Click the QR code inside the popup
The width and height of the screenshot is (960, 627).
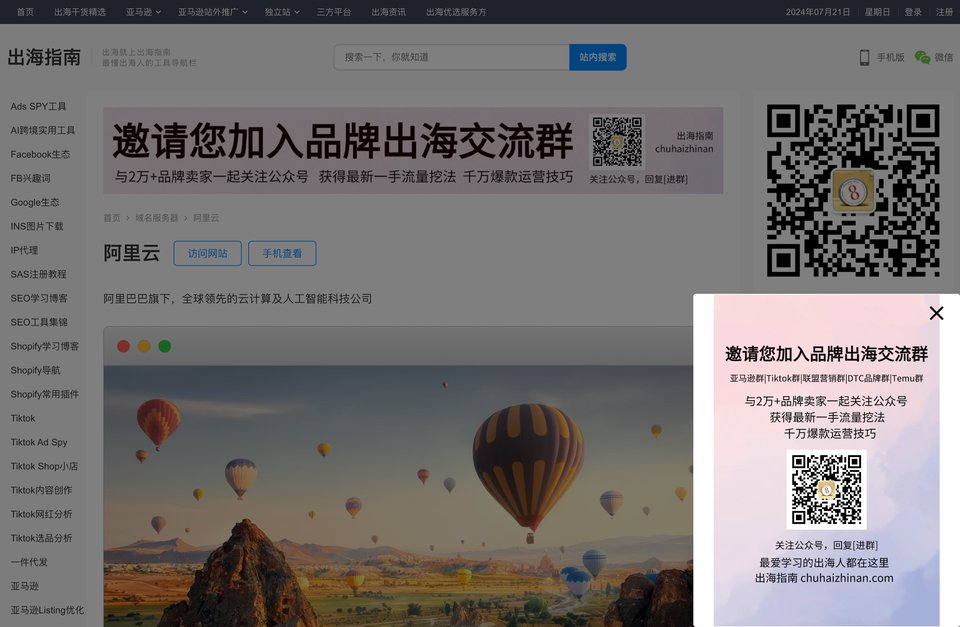pyautogui.click(x=827, y=490)
